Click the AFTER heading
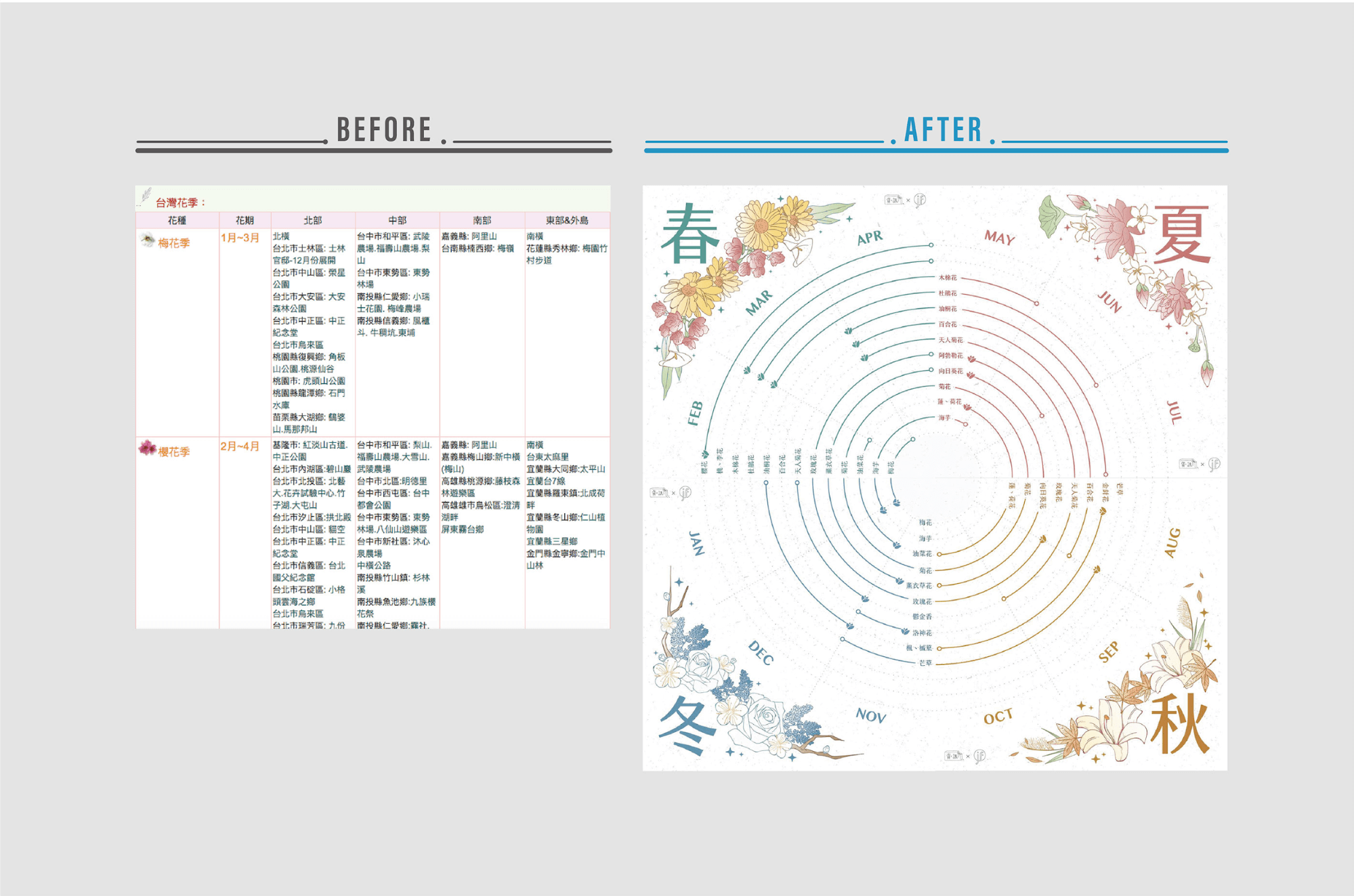 (943, 130)
